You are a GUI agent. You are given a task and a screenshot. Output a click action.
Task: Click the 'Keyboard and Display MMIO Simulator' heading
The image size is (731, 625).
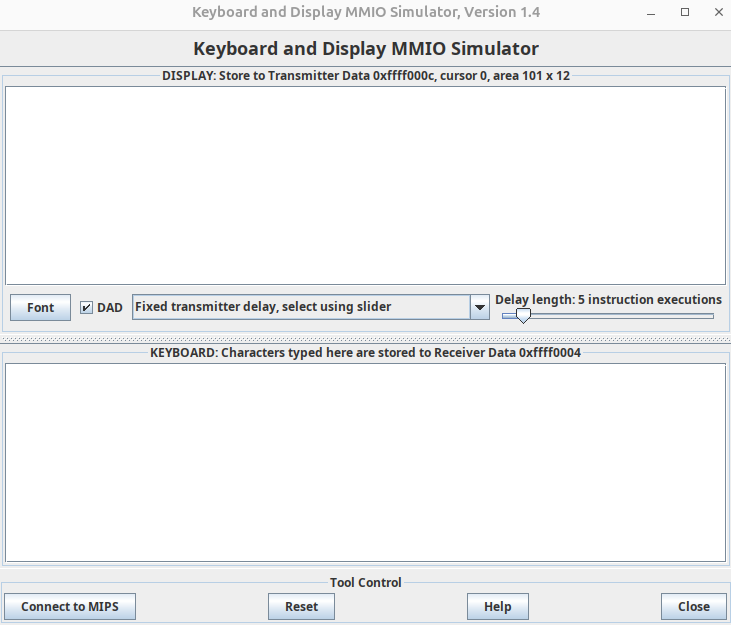(x=366, y=48)
